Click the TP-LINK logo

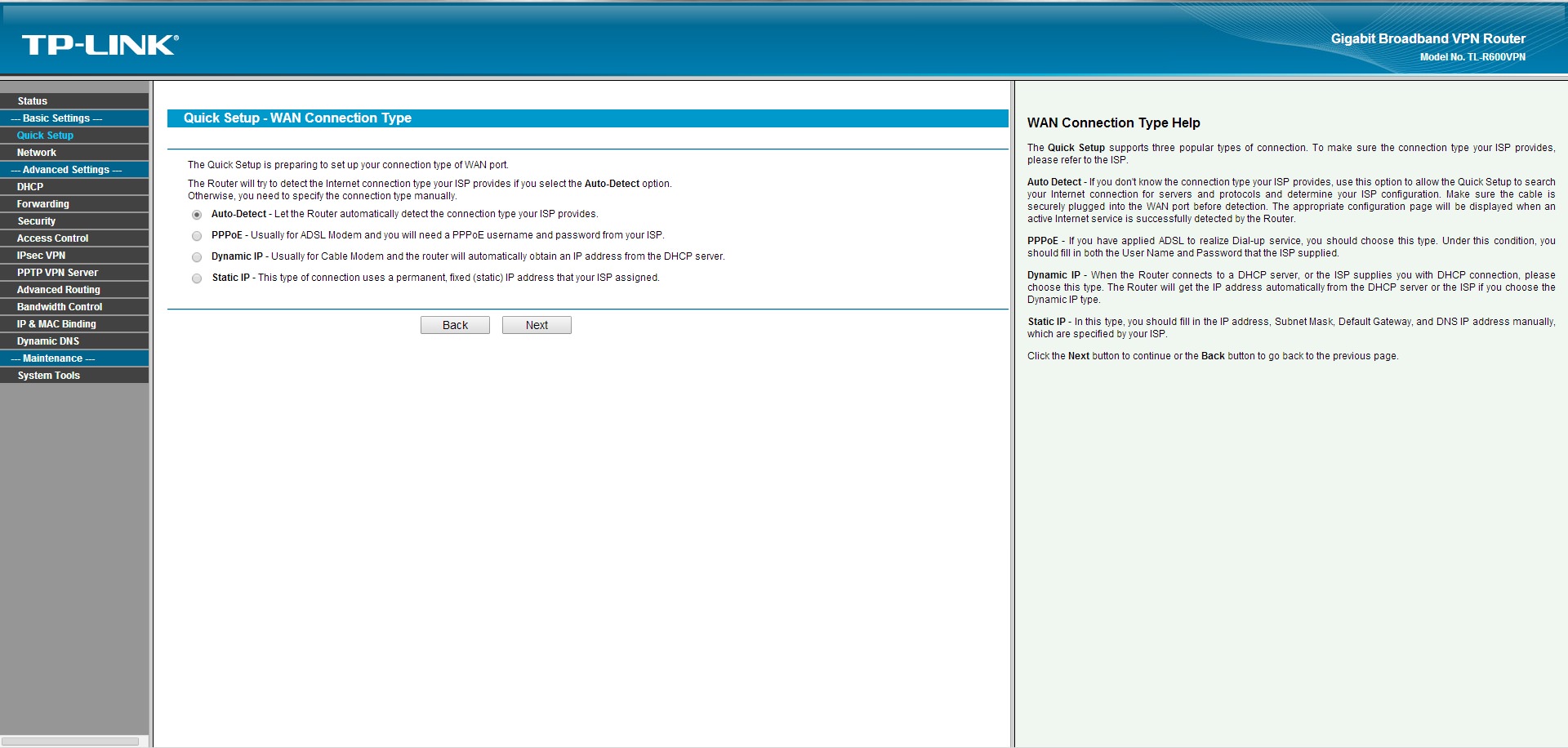click(x=100, y=45)
